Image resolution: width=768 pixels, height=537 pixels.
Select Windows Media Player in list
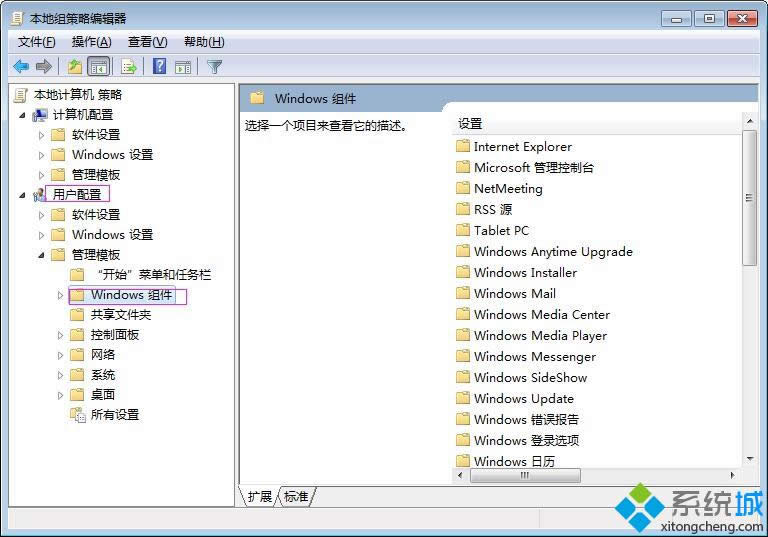(541, 336)
